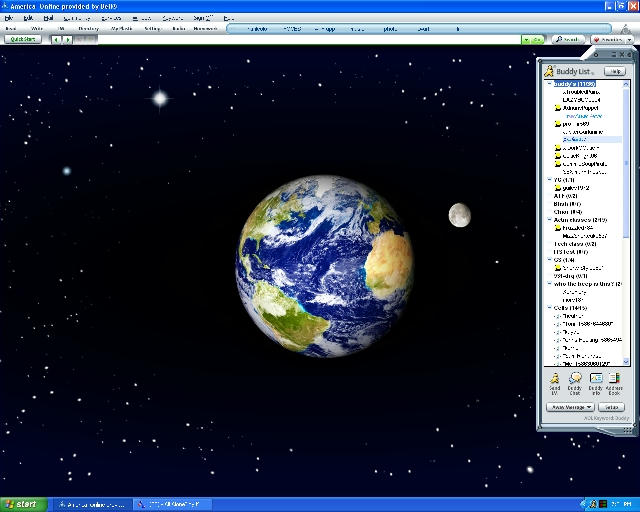
Task: Open the Favorites dropdown arrow
Action: tap(629, 40)
